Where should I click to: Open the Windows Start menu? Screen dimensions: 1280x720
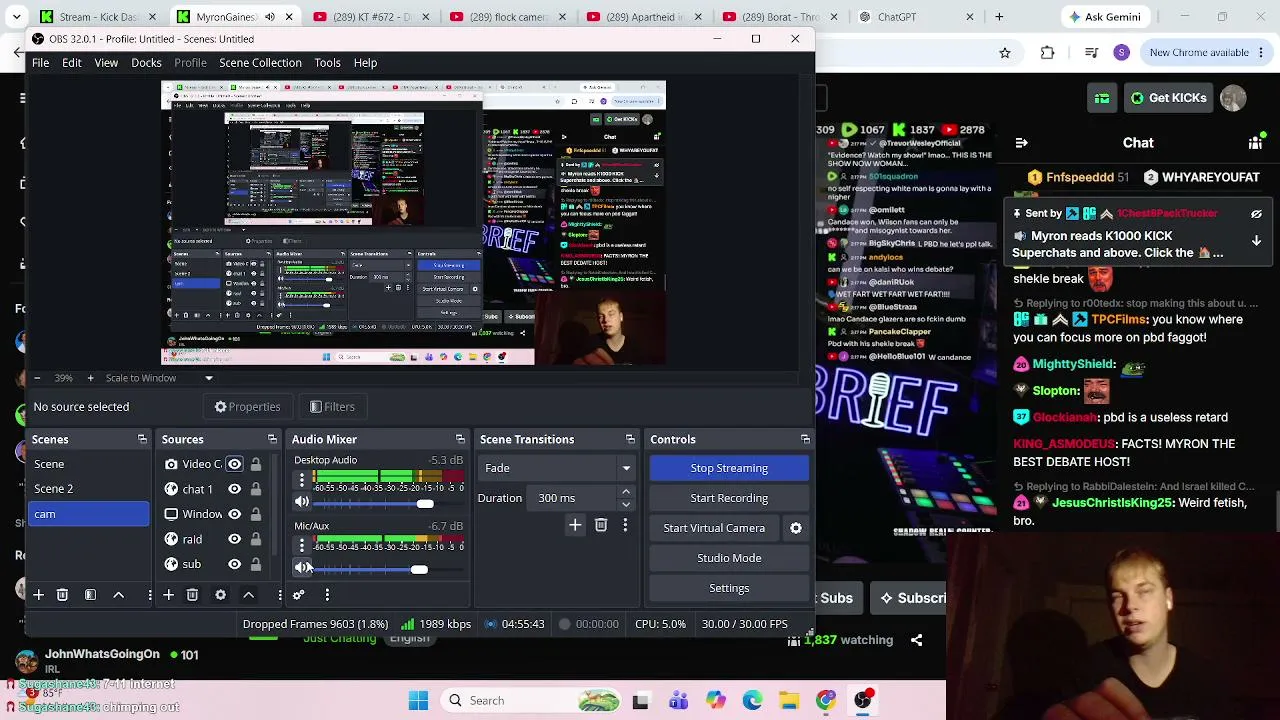click(418, 701)
